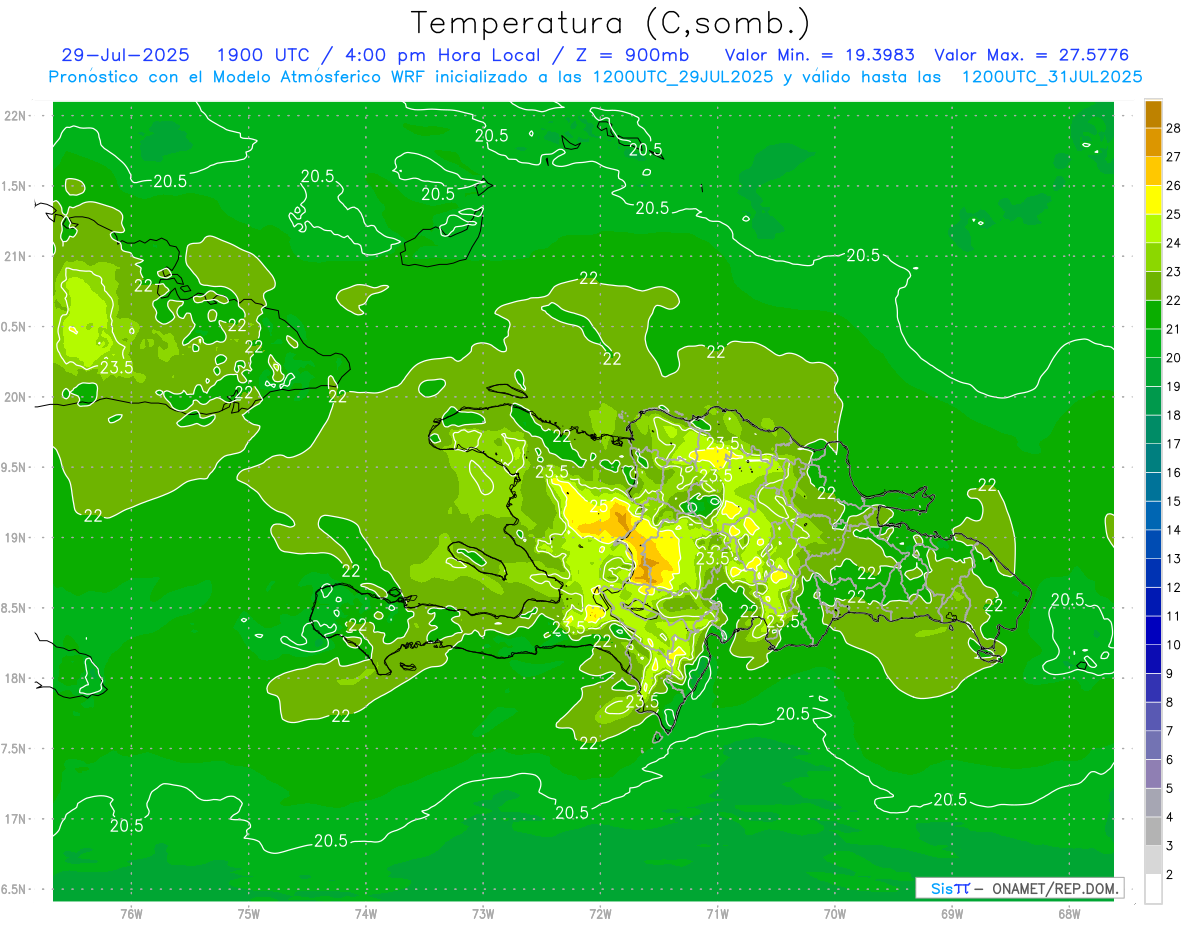This screenshot has height=927, width=1200.
Task: Click the longitude axis label "75W"
Action: tap(248, 914)
